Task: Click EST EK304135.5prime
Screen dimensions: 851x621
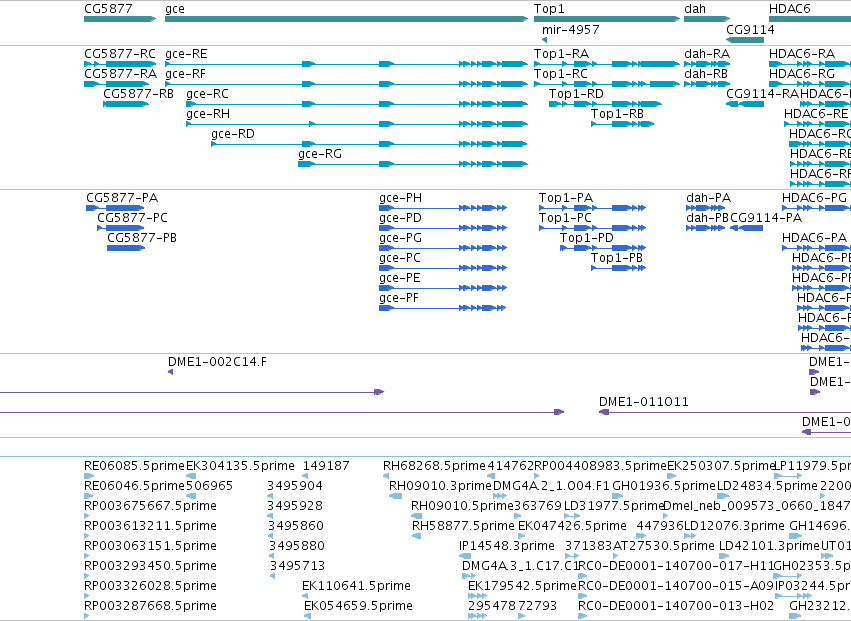Action: [240, 466]
